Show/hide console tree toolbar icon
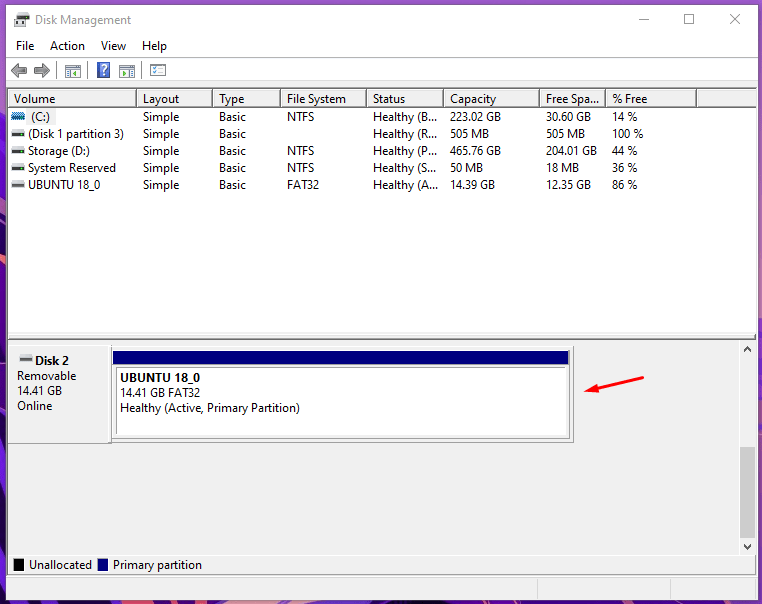Screen dimensions: 762x604 73,71
